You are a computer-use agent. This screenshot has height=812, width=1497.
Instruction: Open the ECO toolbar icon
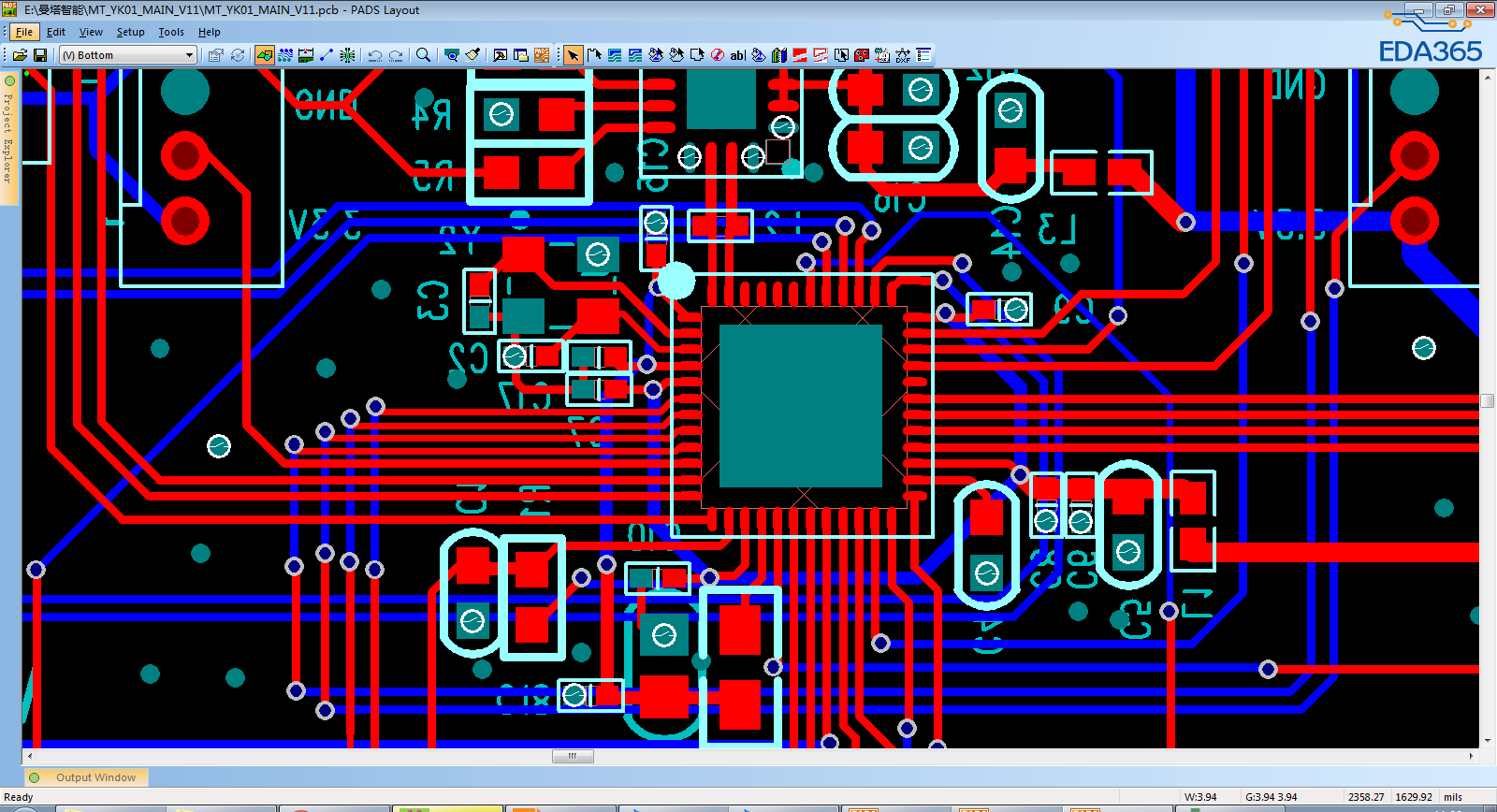(x=327, y=55)
